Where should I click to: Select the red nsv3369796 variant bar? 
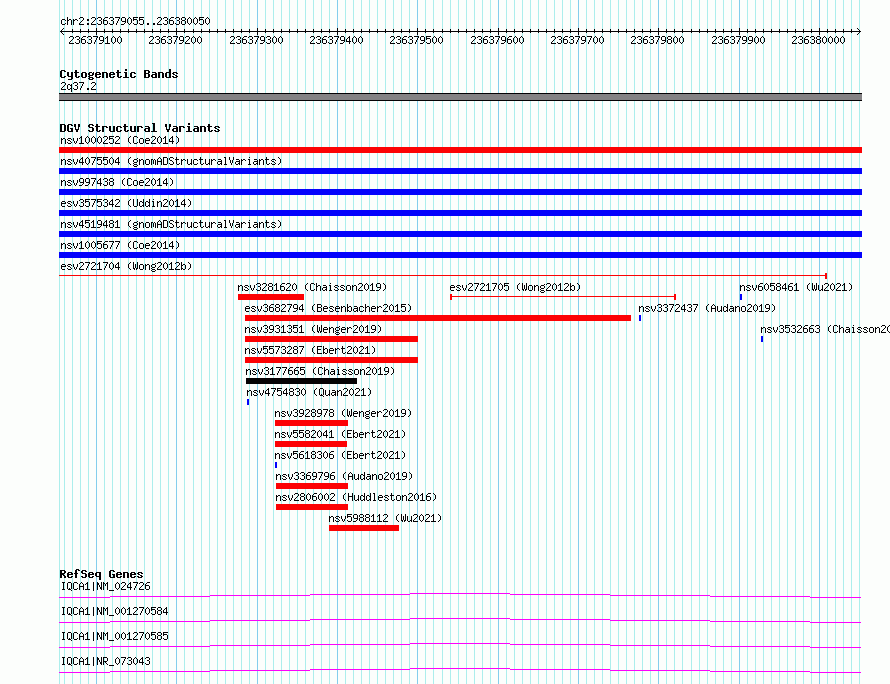pos(312,486)
